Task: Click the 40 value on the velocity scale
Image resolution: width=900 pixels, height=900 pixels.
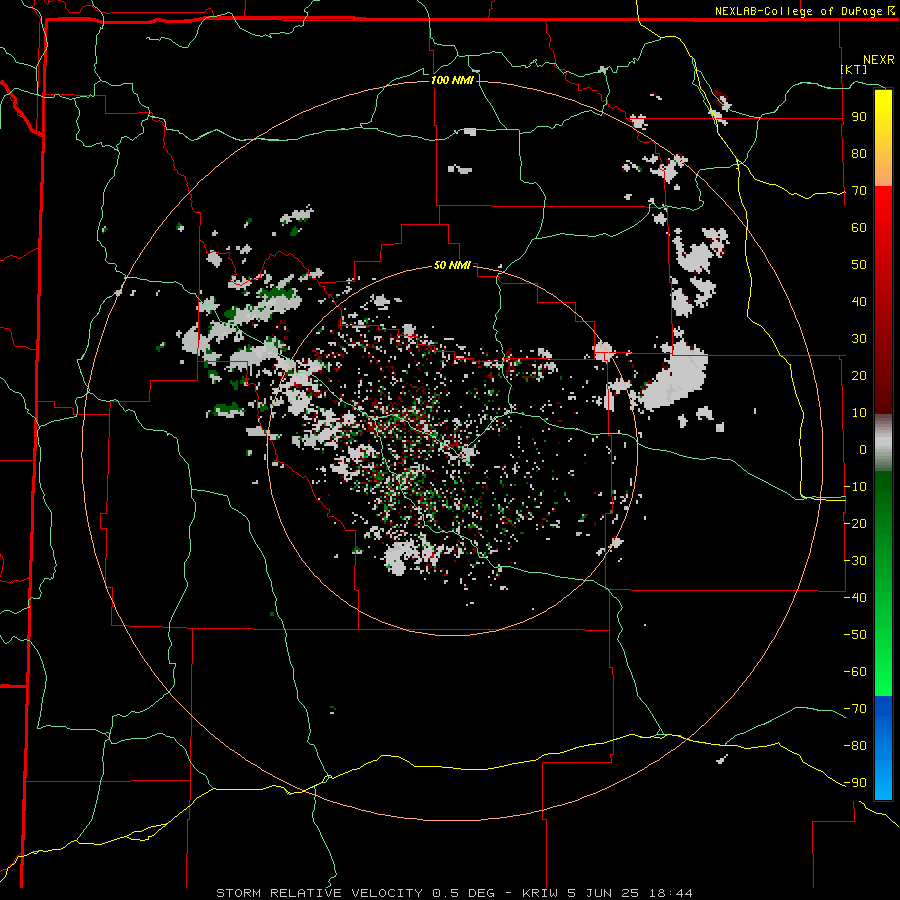Action: click(859, 301)
